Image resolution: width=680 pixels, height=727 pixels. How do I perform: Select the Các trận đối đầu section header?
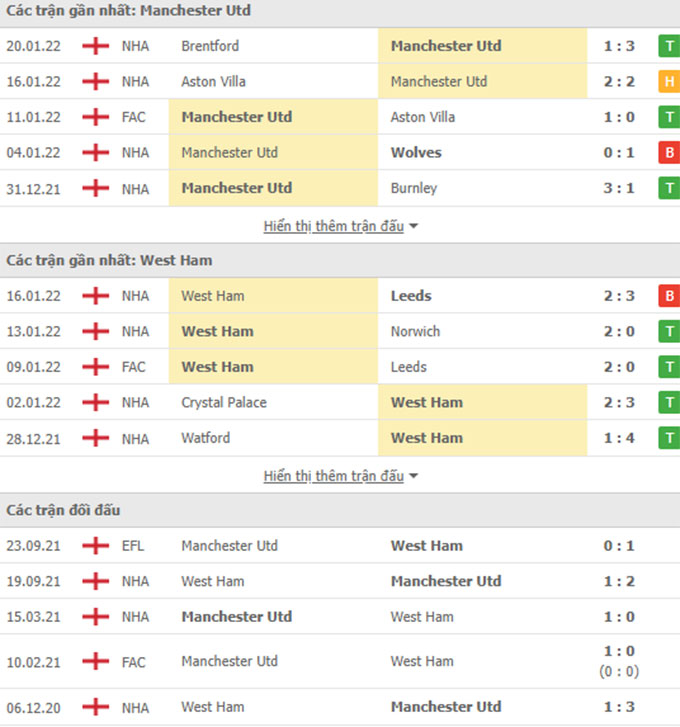click(64, 511)
